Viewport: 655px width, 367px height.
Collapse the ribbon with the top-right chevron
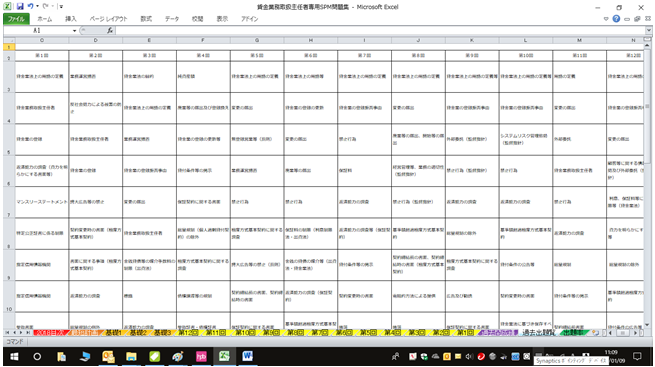pyautogui.click(x=606, y=19)
